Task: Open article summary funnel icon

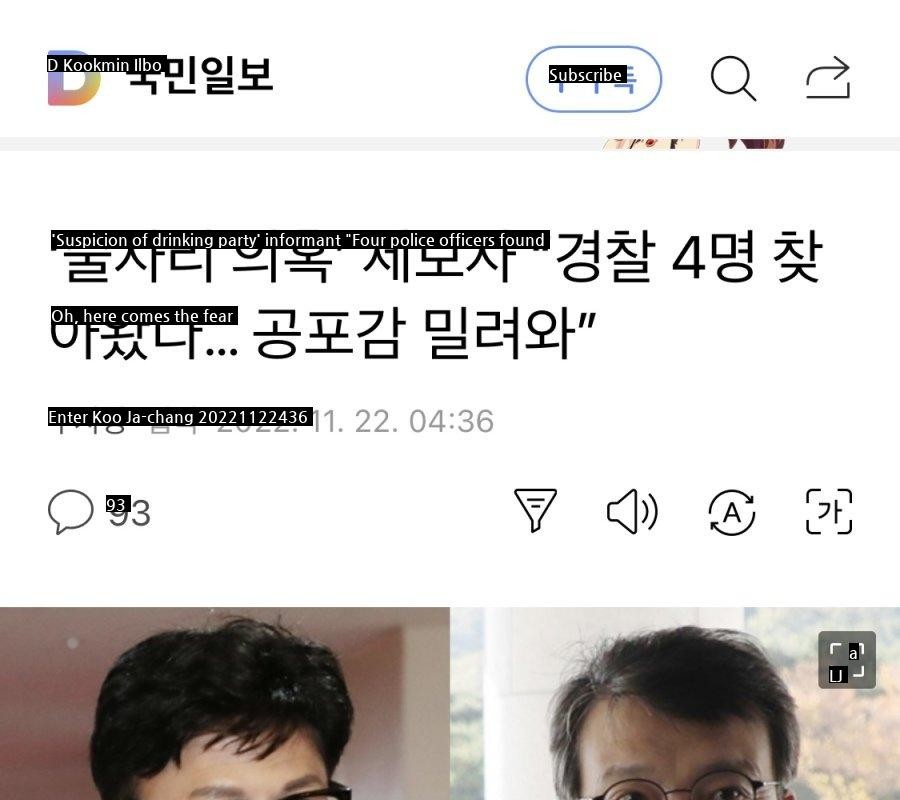Action: [x=535, y=510]
